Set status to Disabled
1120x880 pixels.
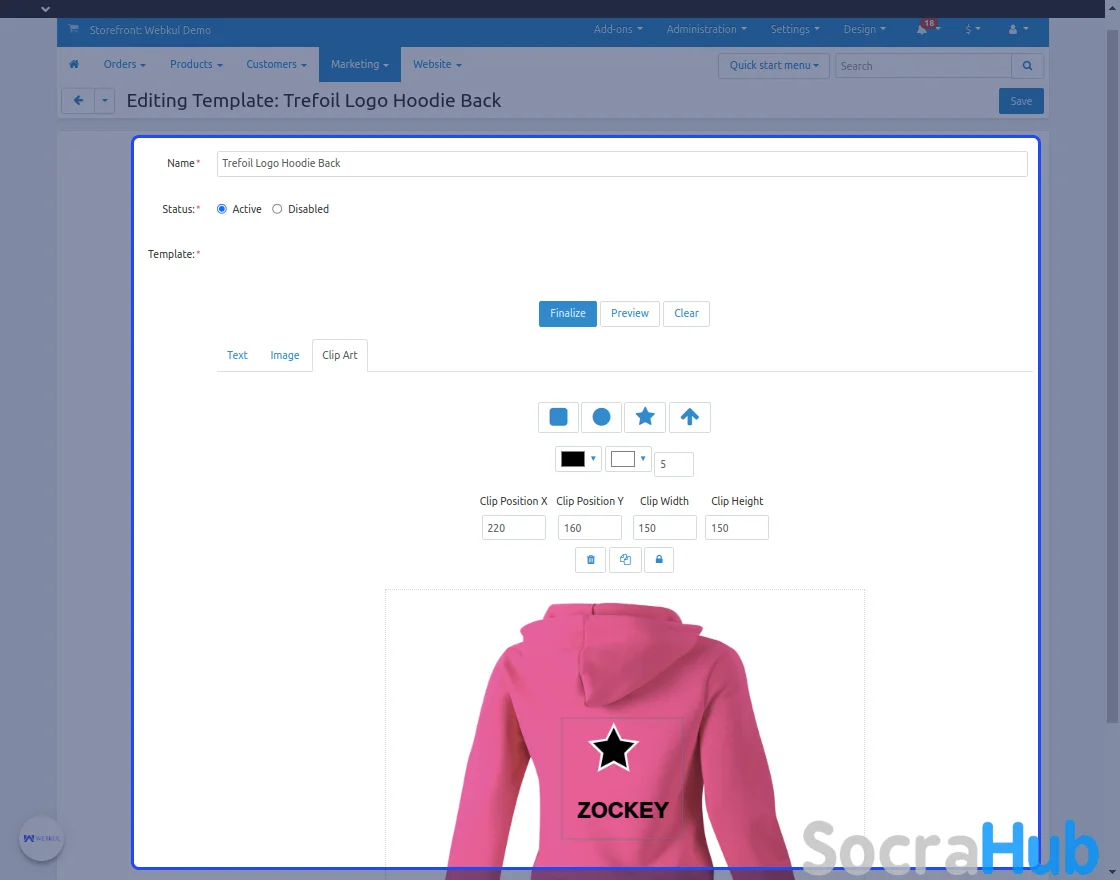(278, 209)
